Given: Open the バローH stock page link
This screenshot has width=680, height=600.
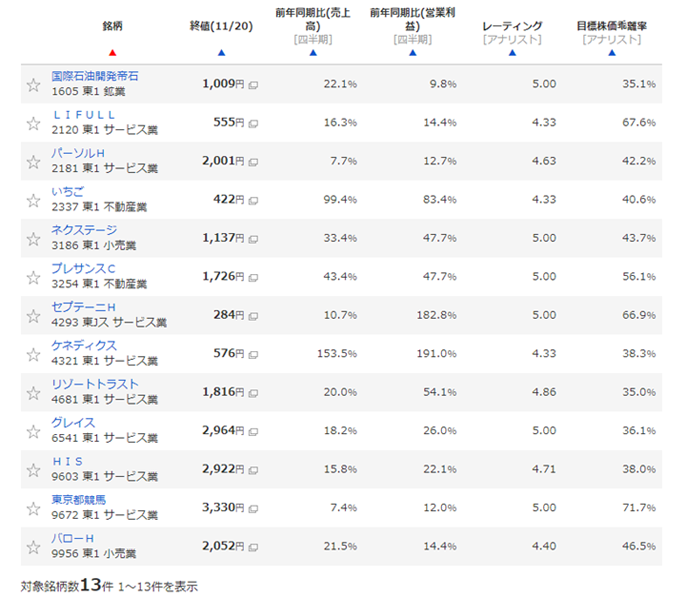Looking at the screenshot, I should 72,538.
